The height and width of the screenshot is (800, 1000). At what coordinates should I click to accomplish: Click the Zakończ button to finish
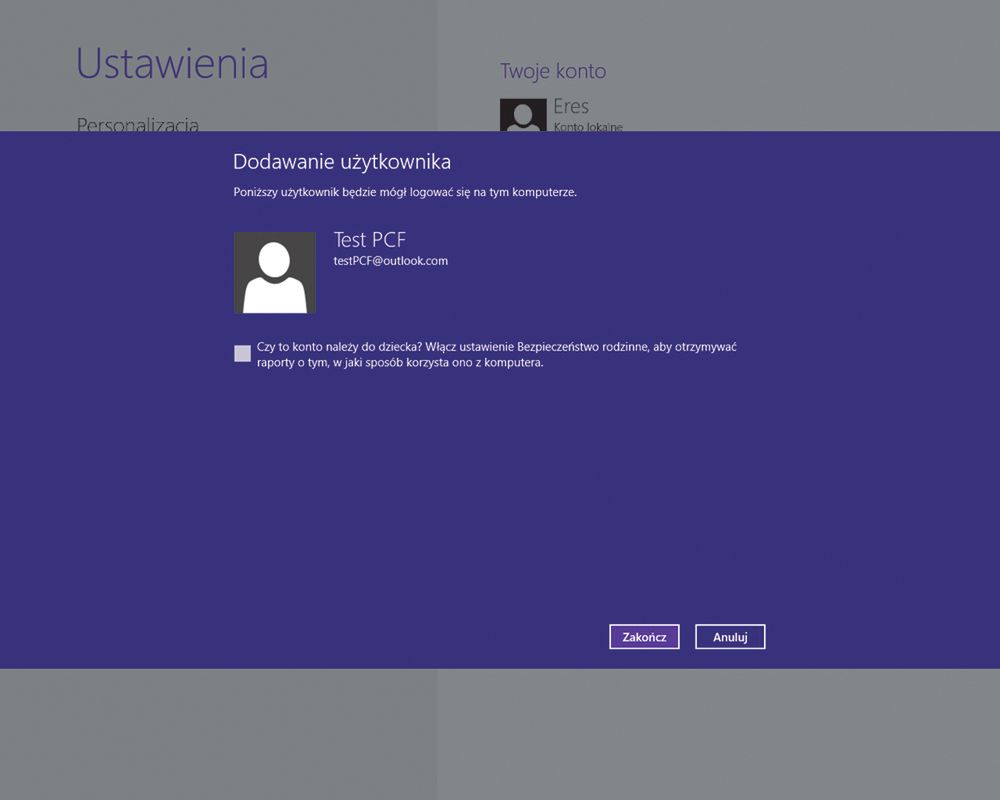tap(644, 637)
